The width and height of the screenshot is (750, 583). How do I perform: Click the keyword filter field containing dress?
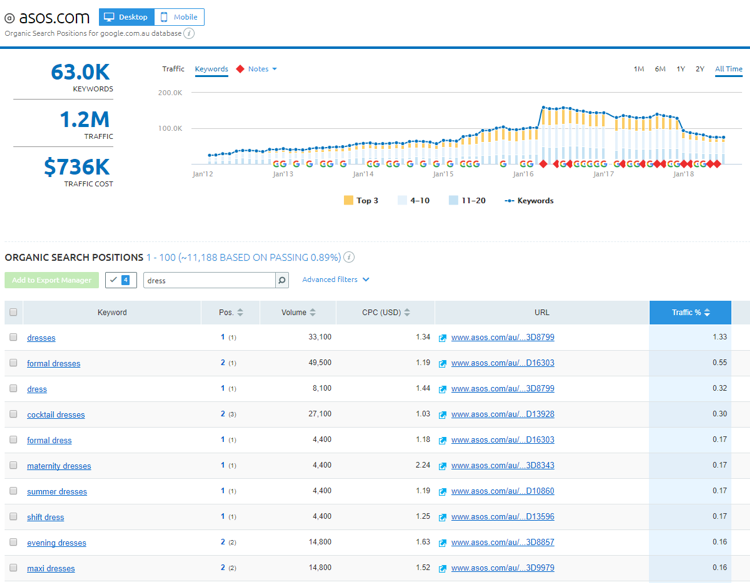click(x=210, y=280)
